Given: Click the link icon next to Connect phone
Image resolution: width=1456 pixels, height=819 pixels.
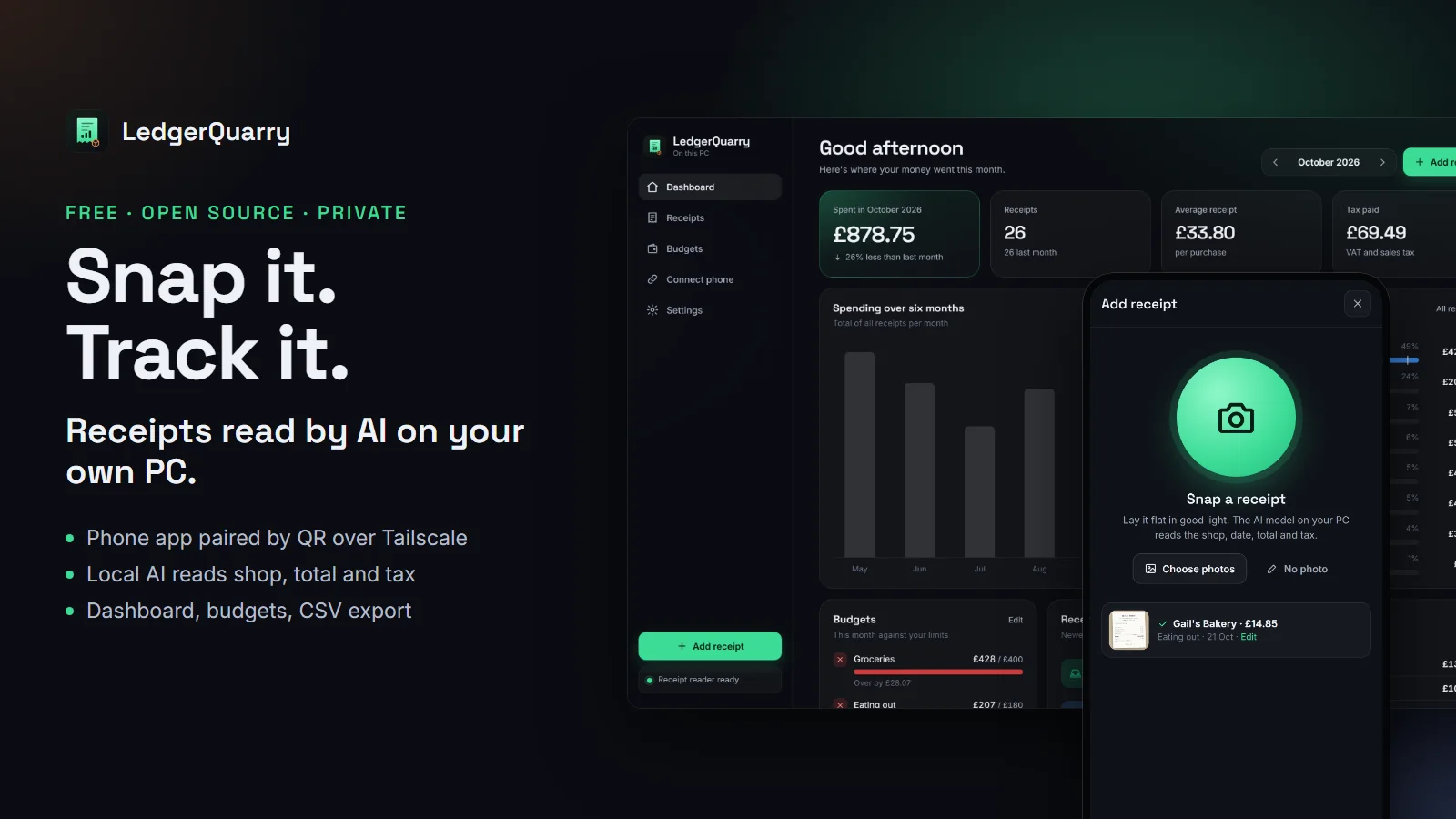Looking at the screenshot, I should 652,280.
